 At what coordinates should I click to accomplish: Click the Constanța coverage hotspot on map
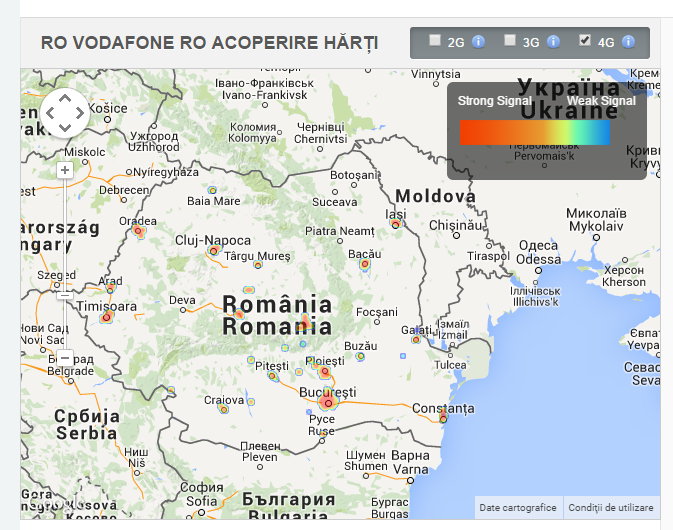(x=442, y=415)
